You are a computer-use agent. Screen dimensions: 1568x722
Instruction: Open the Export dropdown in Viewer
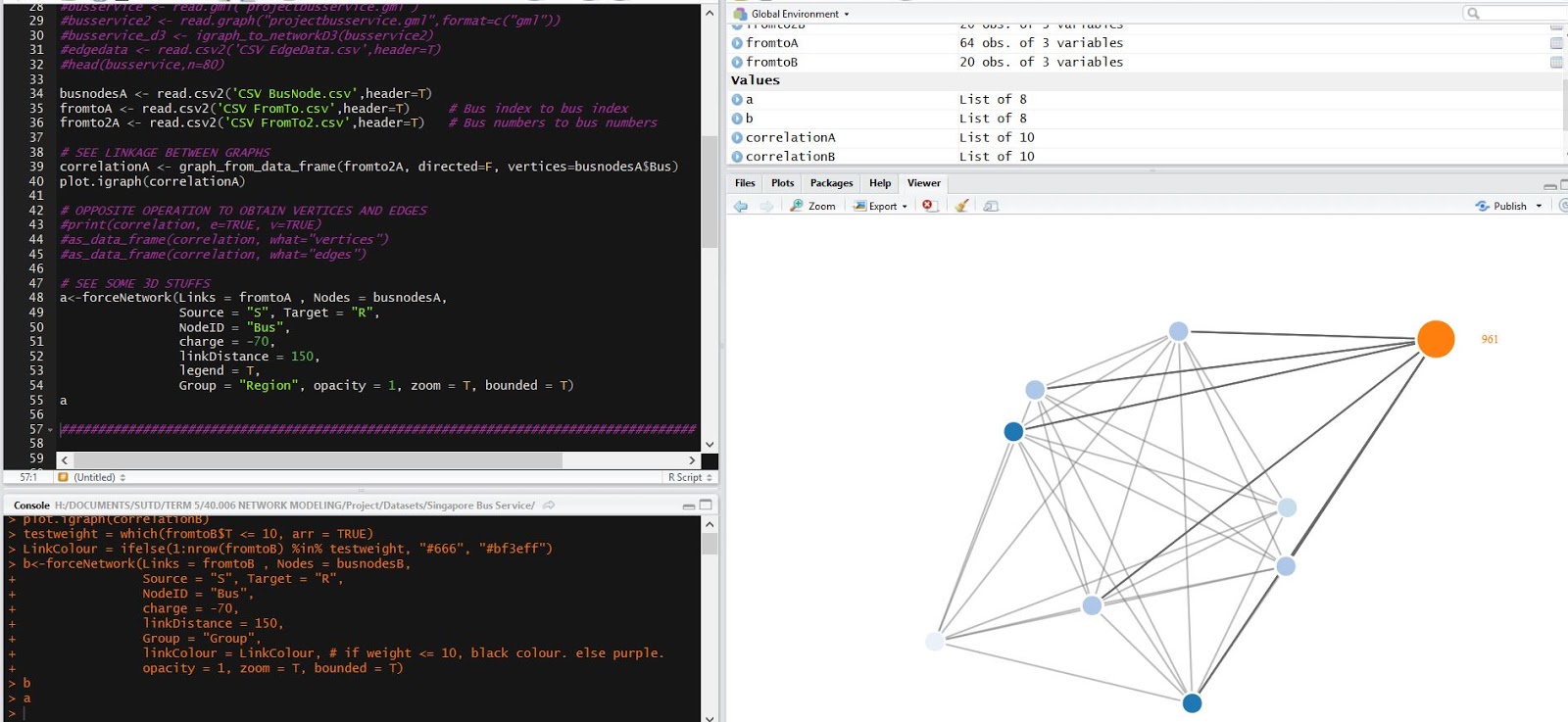click(x=880, y=206)
